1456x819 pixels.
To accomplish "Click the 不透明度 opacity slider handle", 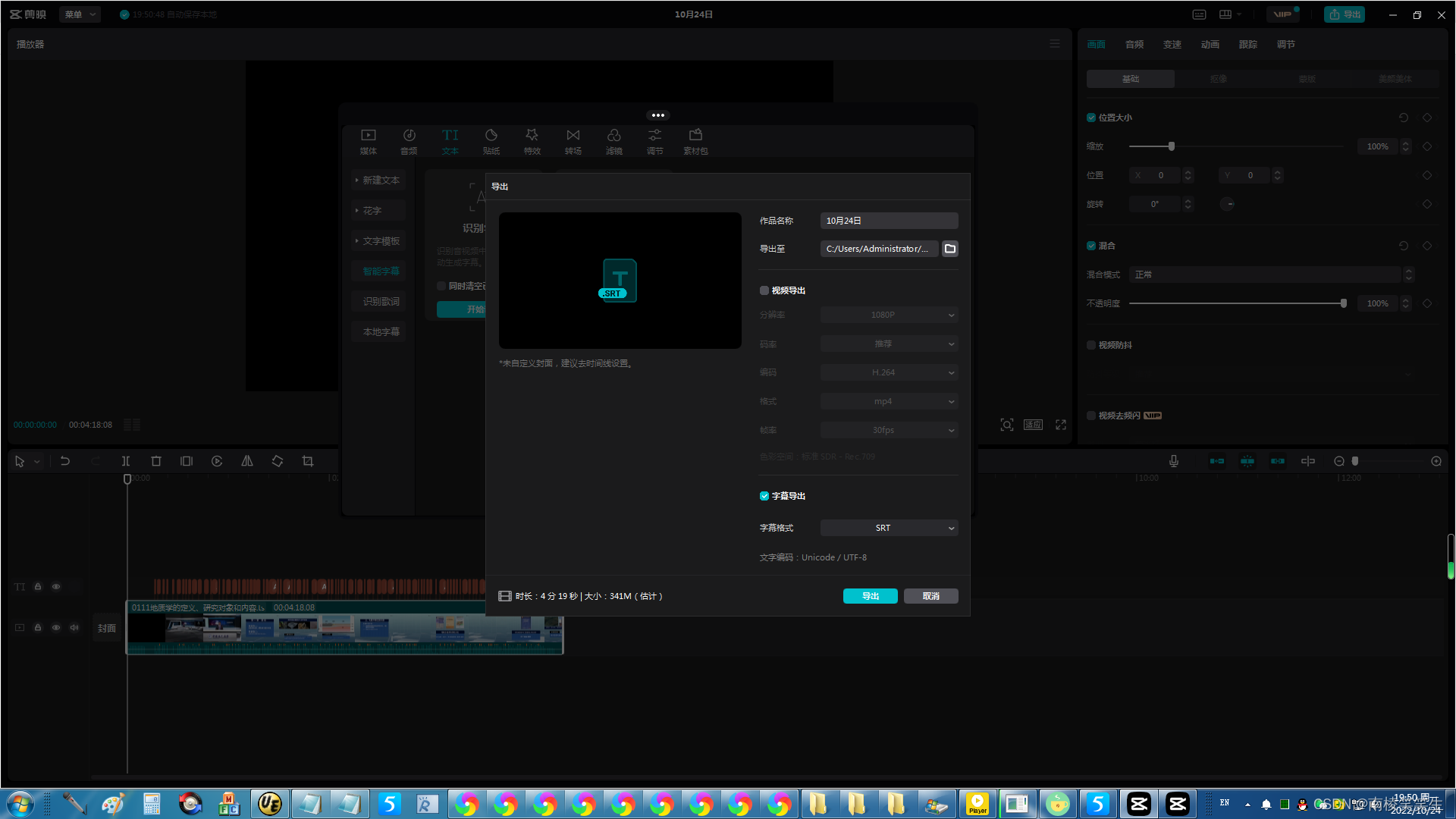I will point(1344,303).
